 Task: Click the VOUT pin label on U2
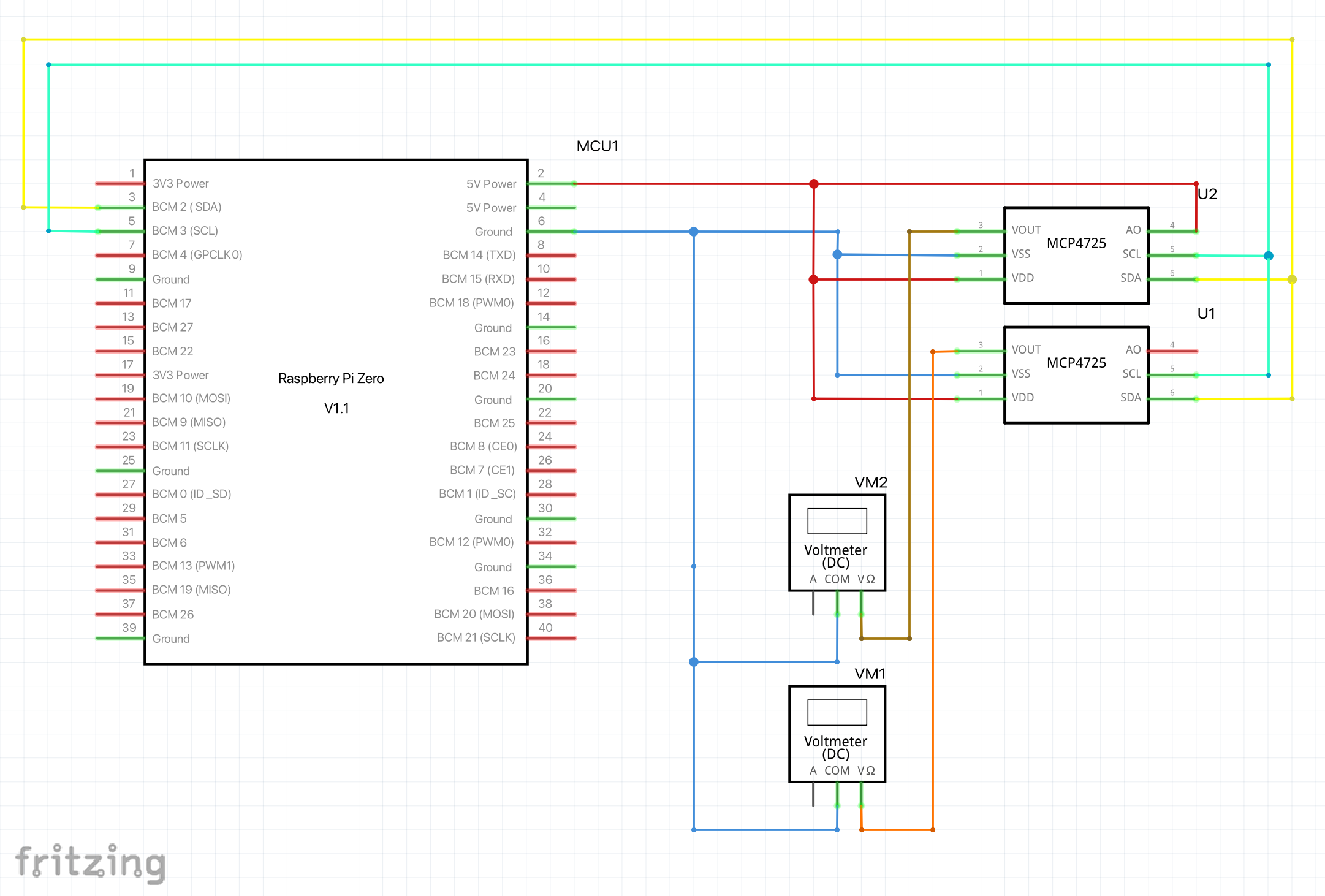click(1026, 230)
